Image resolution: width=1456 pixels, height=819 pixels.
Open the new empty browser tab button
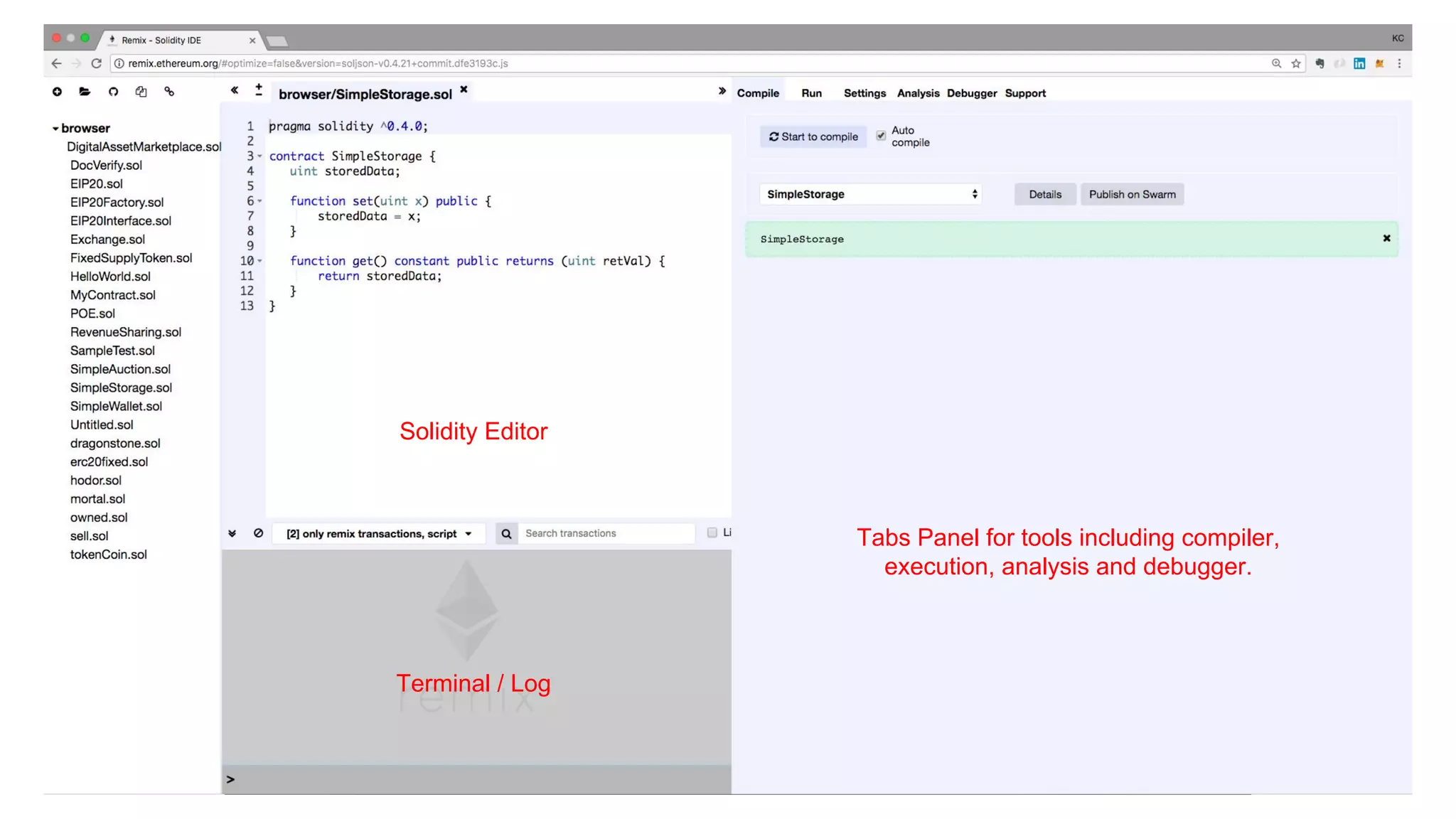pyautogui.click(x=277, y=41)
